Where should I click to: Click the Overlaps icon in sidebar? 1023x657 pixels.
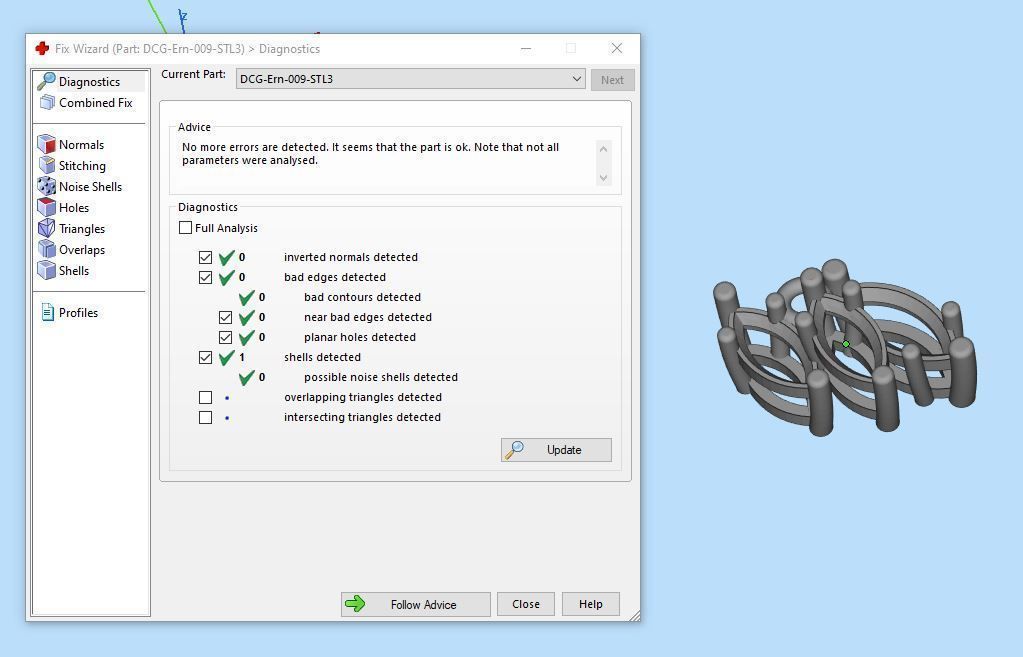[x=46, y=249]
